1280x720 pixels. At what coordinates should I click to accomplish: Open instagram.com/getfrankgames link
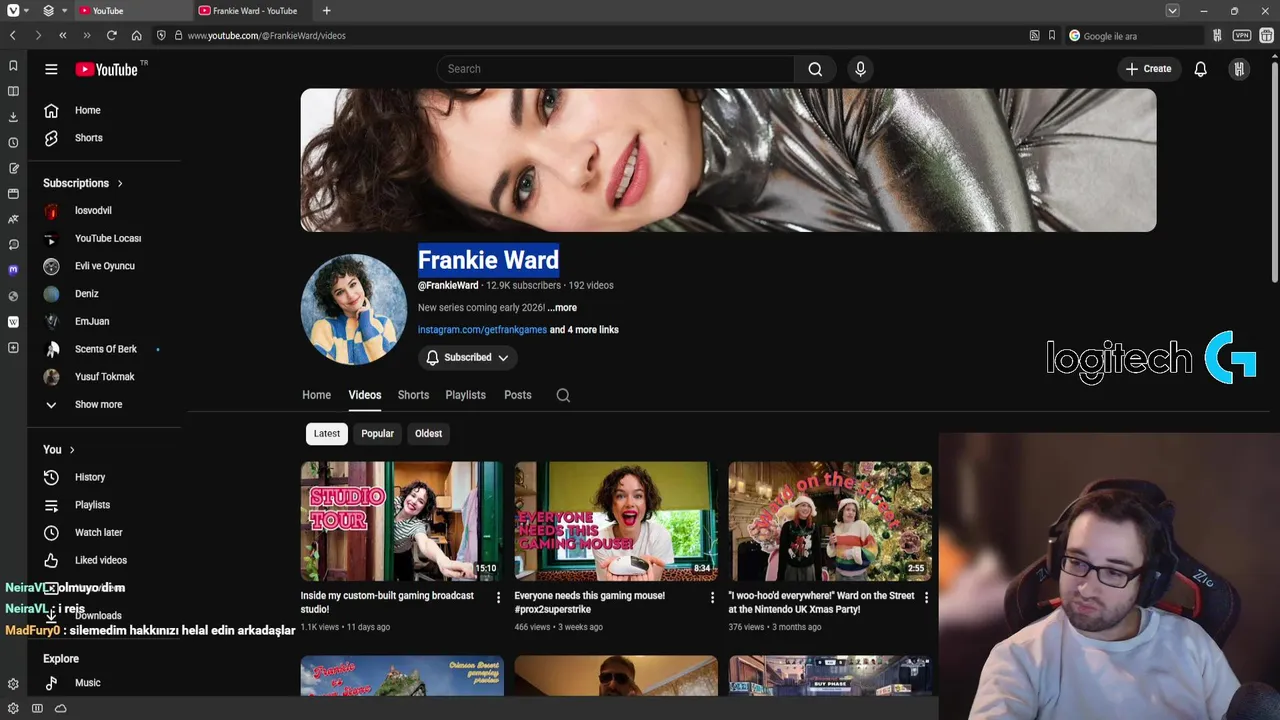(x=482, y=330)
